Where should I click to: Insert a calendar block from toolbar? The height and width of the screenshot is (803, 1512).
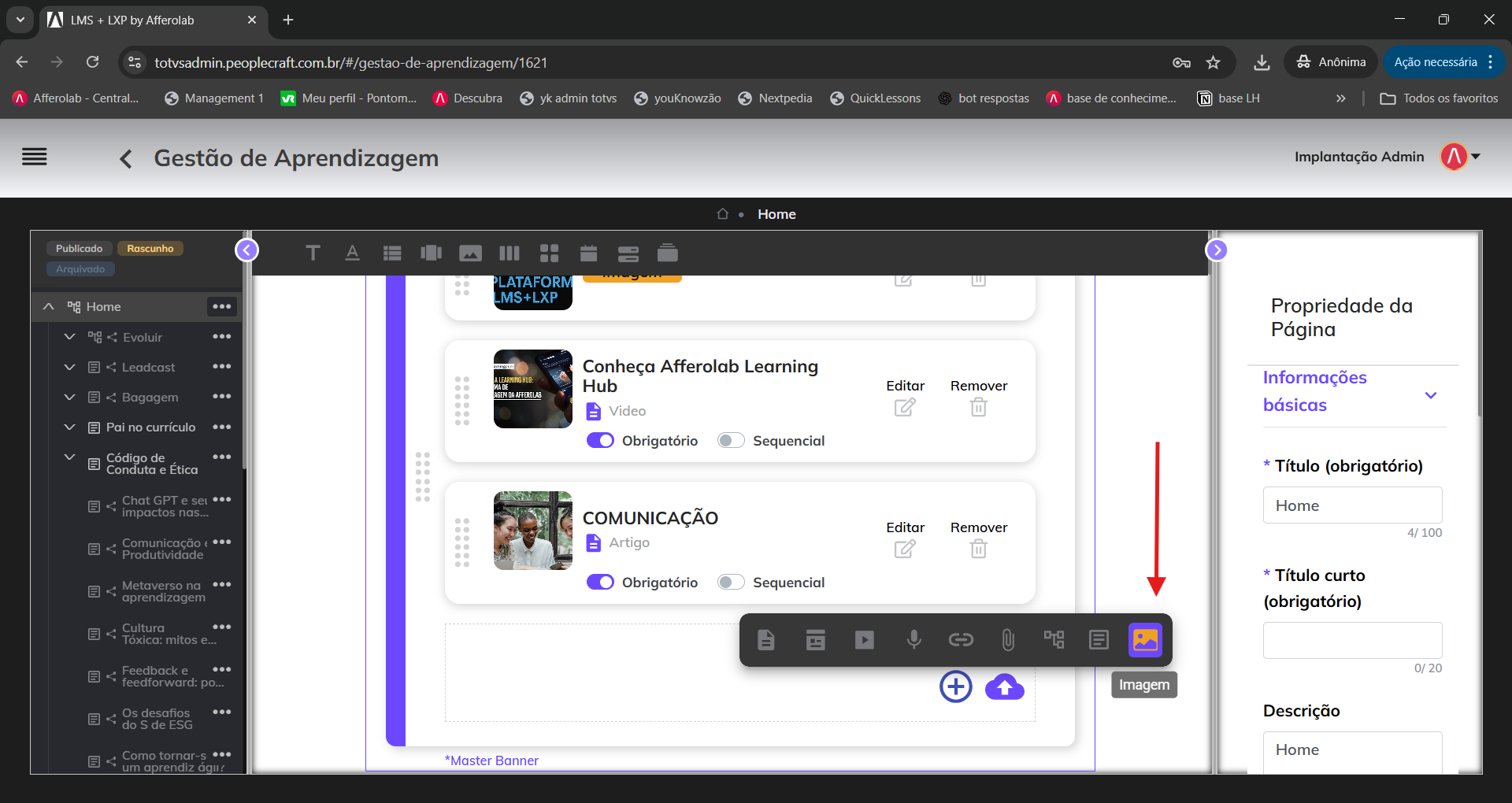point(588,253)
